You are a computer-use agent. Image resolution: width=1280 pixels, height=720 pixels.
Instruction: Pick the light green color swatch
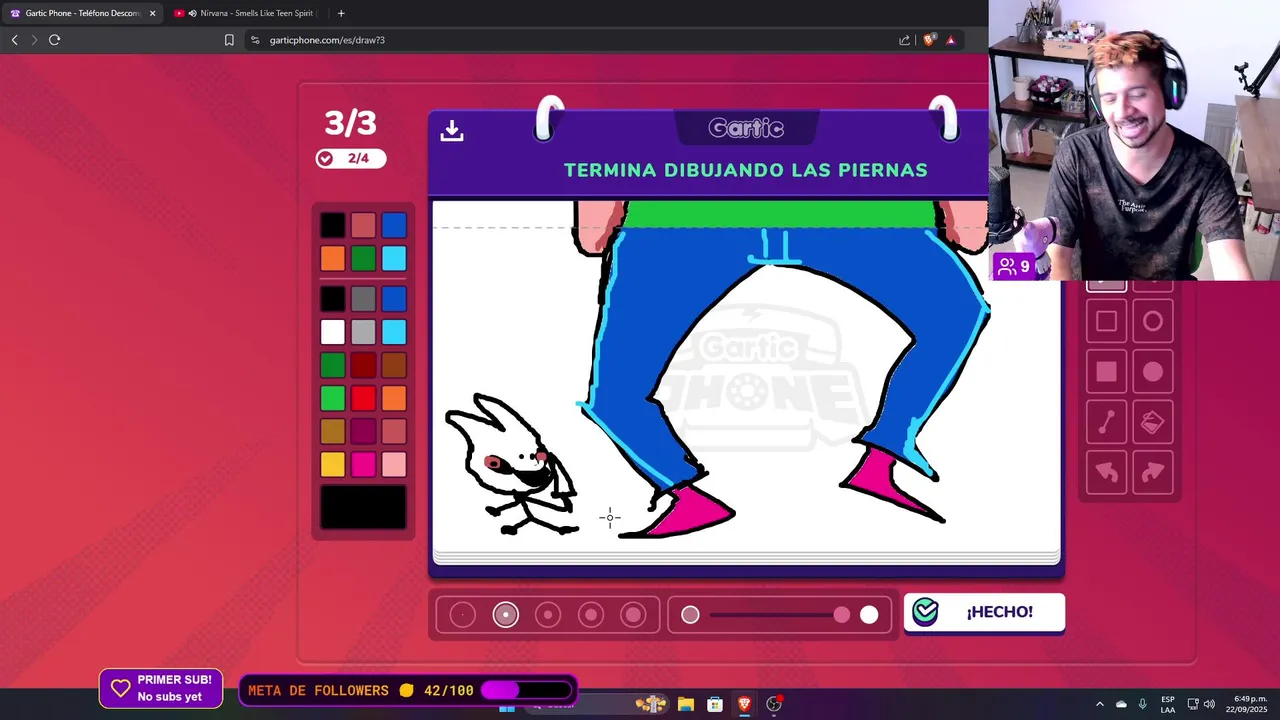[x=333, y=398]
